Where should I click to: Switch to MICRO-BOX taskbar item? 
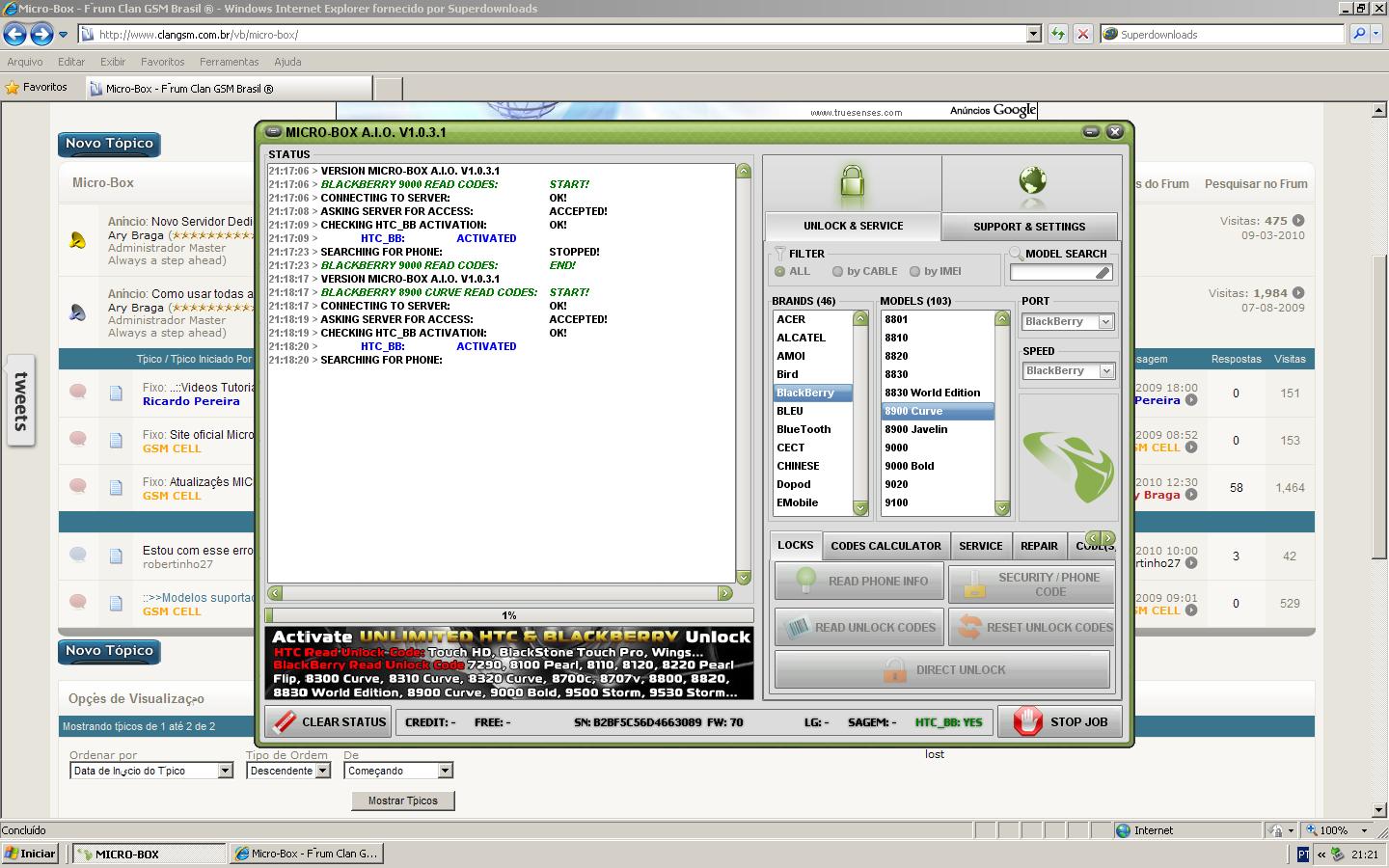pos(149,854)
